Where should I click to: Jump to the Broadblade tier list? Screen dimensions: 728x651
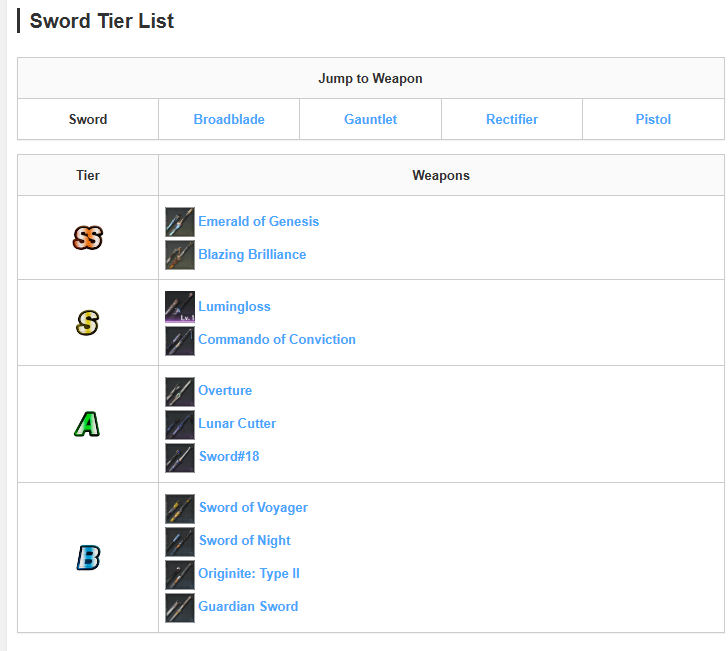tap(229, 119)
